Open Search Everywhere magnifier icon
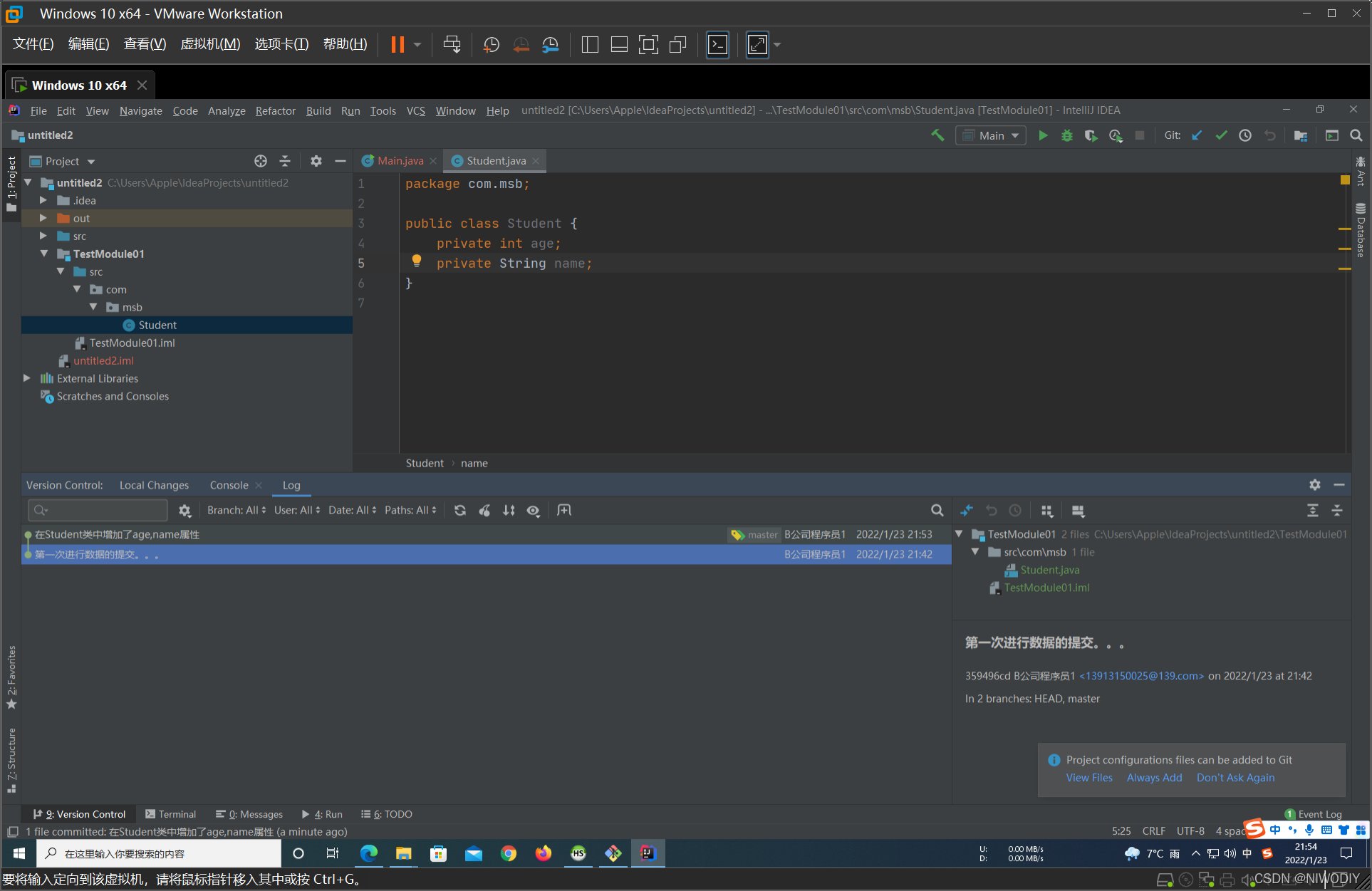The height and width of the screenshot is (891, 1372). pyautogui.click(x=1356, y=135)
